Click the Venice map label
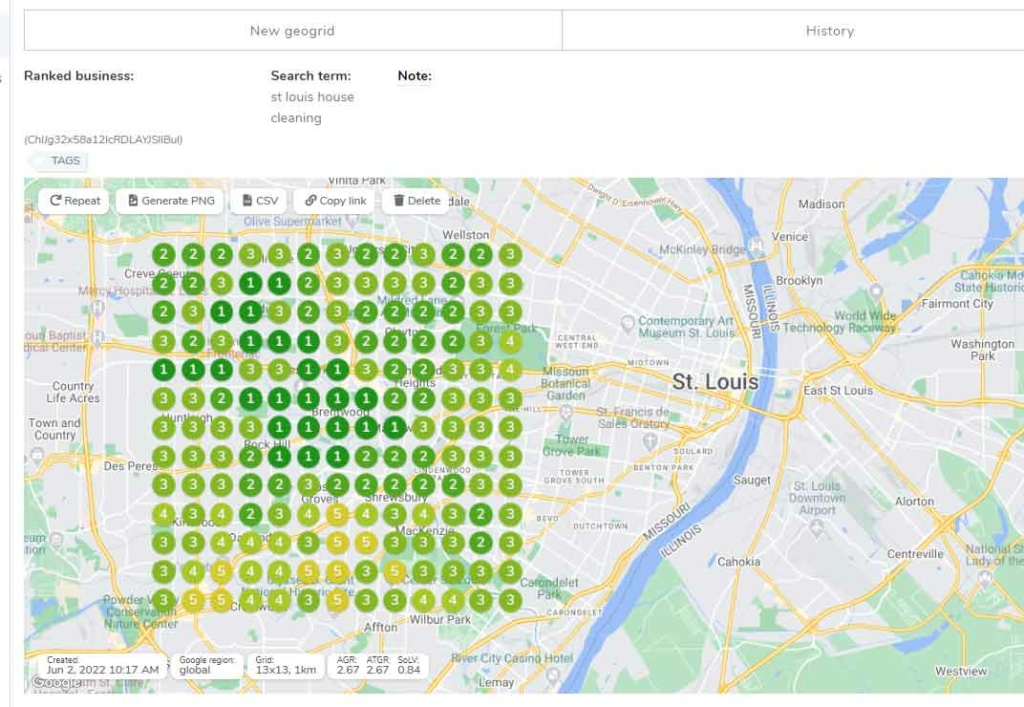This screenshot has height=707, width=1024. pos(790,236)
